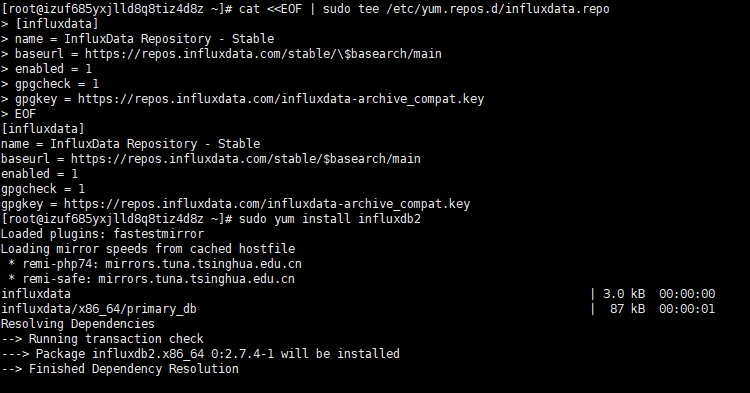Click the 00:00:01 download time
This screenshot has height=393, width=750.
click(x=687, y=309)
